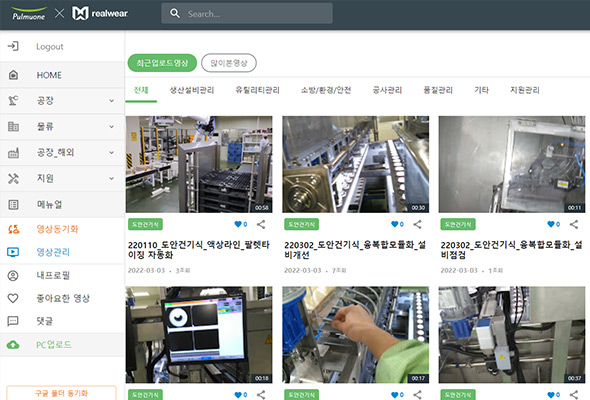This screenshot has width=590, height=400.
Task: Click the PC업로드 cloud upload icon
Action: (13, 345)
